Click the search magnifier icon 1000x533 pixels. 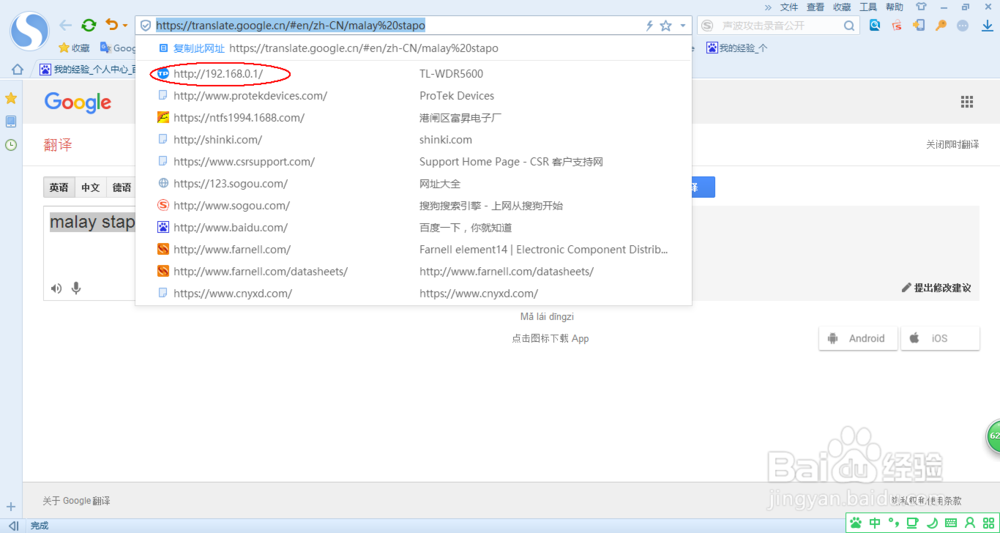849,26
